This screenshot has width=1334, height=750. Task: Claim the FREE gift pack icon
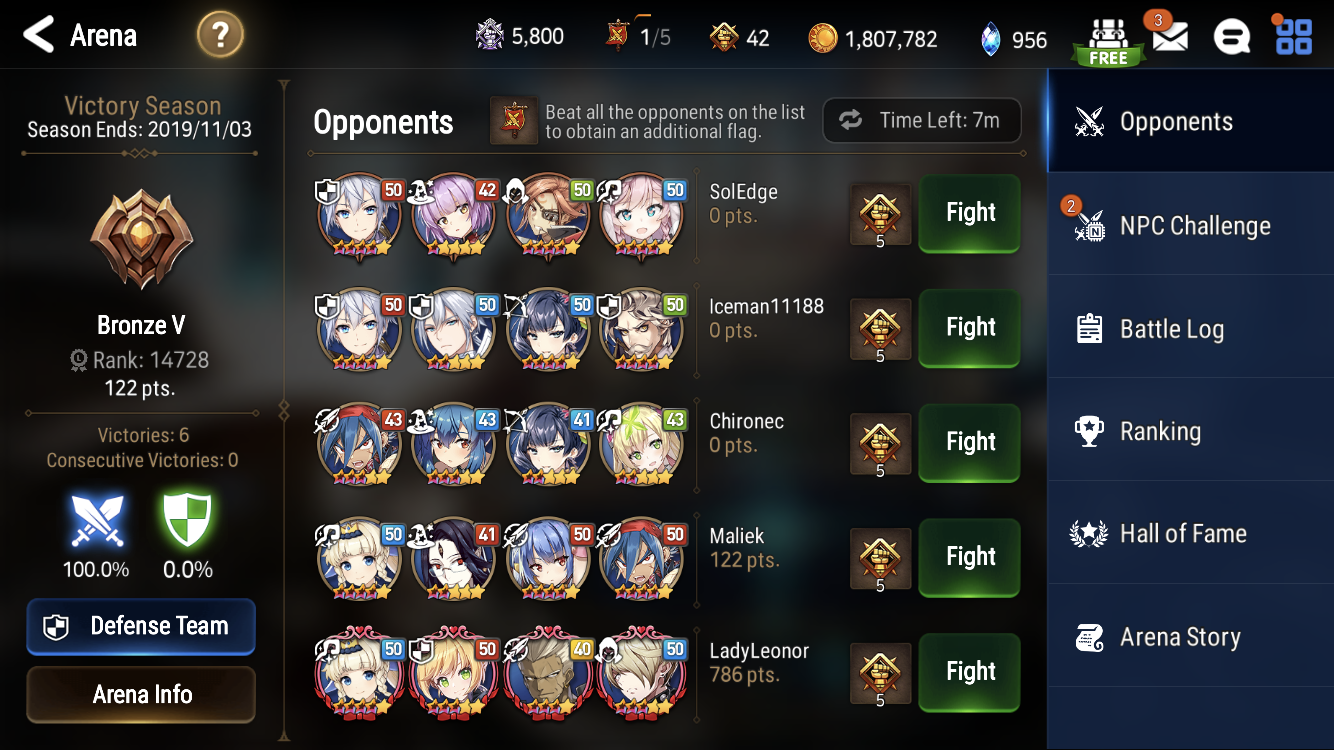click(x=1108, y=42)
